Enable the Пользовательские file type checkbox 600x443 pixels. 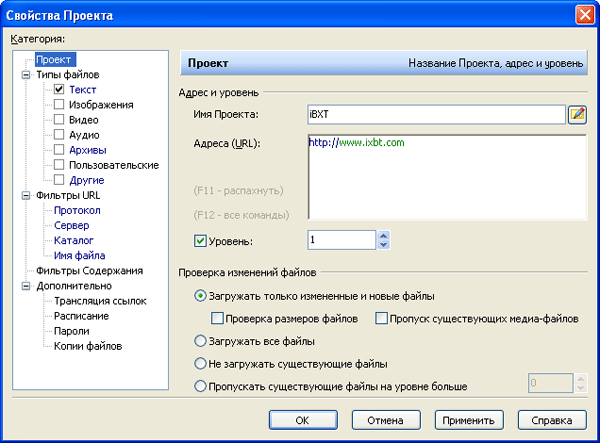pos(59,164)
